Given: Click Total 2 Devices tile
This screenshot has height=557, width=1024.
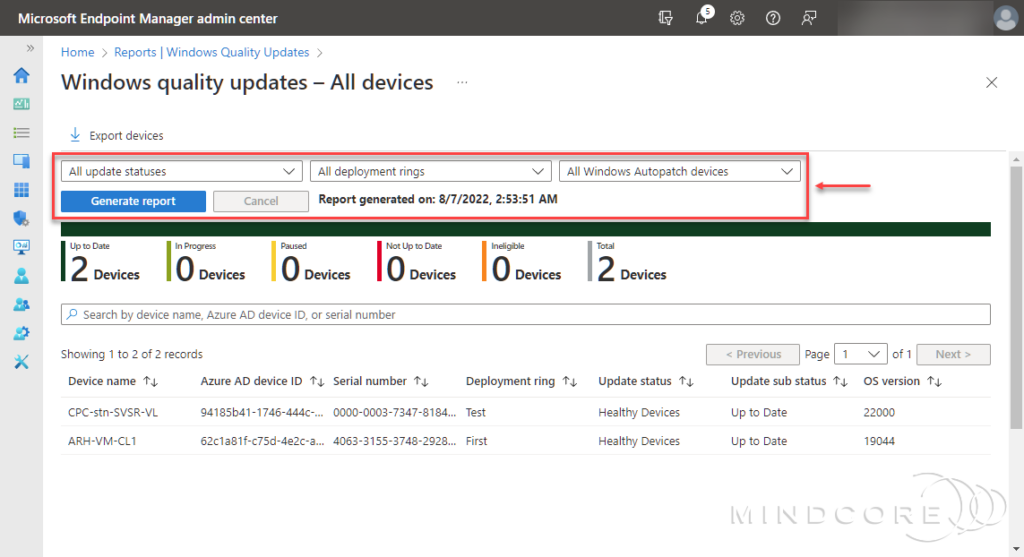Looking at the screenshot, I should tap(628, 262).
